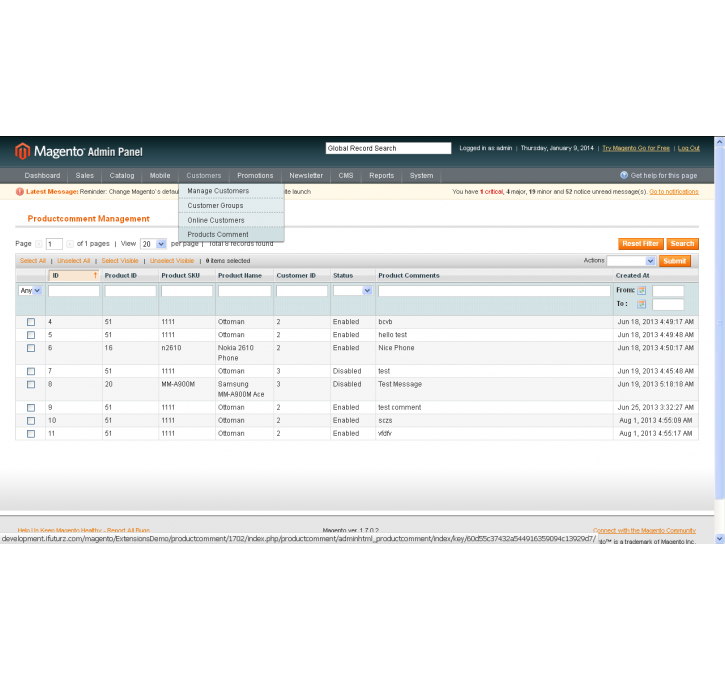Check the row with ID 11
The height and width of the screenshot is (680, 725).
(x=31, y=434)
